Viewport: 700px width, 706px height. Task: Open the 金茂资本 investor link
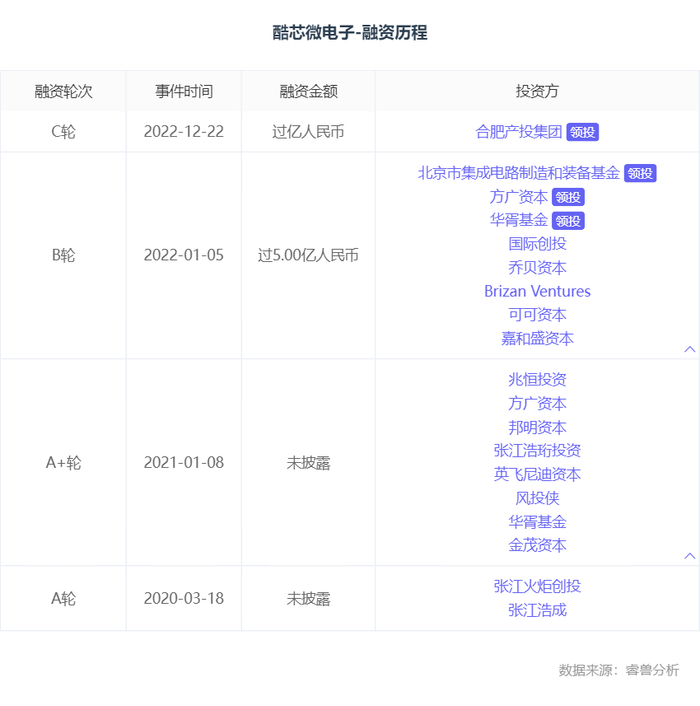(x=537, y=545)
